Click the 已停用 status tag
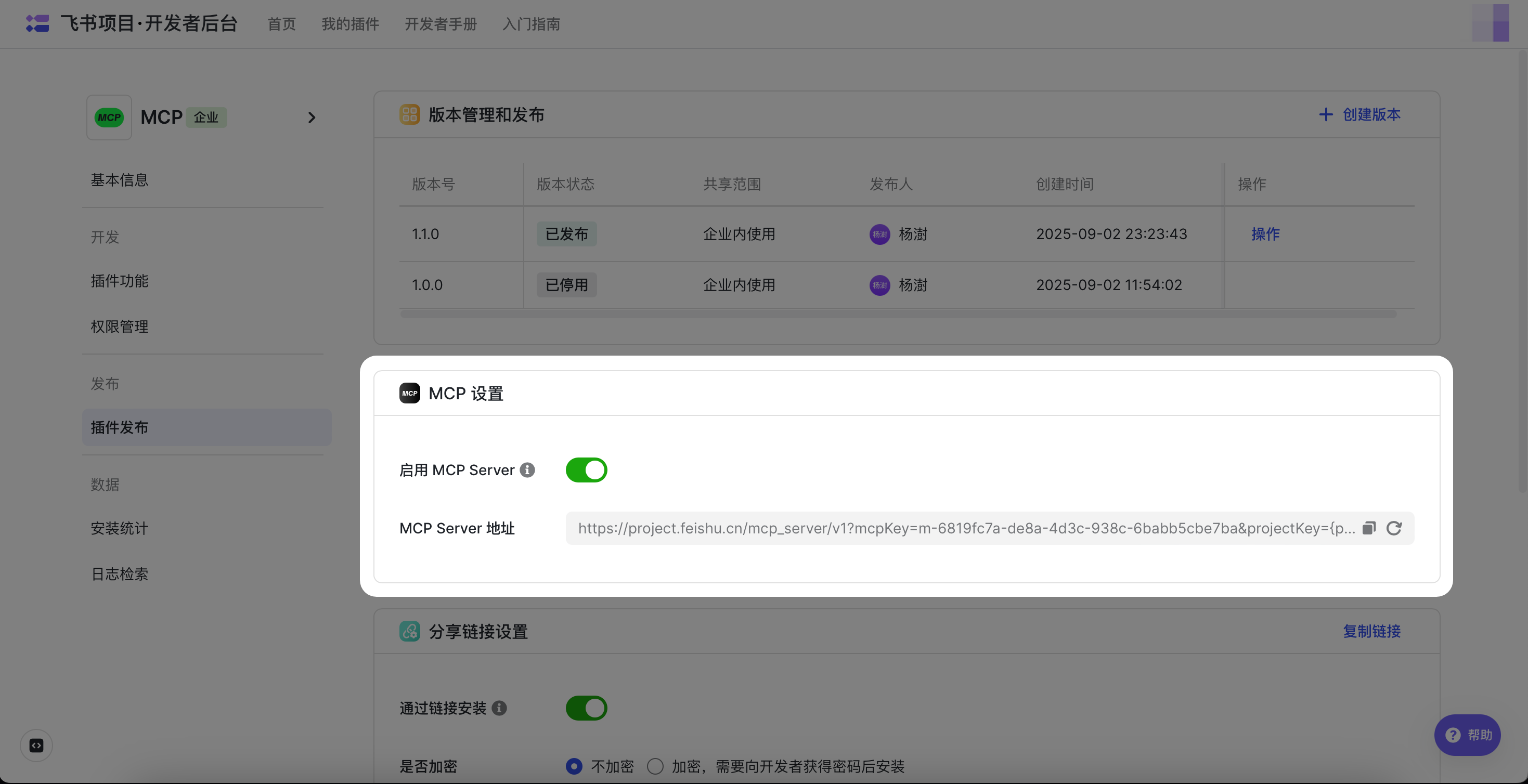The width and height of the screenshot is (1528, 784). pyautogui.click(x=566, y=285)
